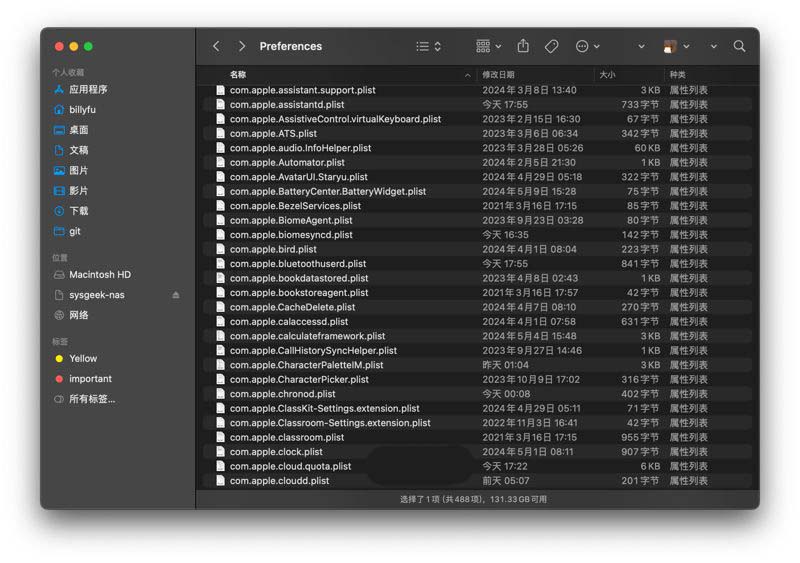The width and height of the screenshot is (800, 563).
Task: Expand the chevron left of app icon
Action: tap(641, 46)
